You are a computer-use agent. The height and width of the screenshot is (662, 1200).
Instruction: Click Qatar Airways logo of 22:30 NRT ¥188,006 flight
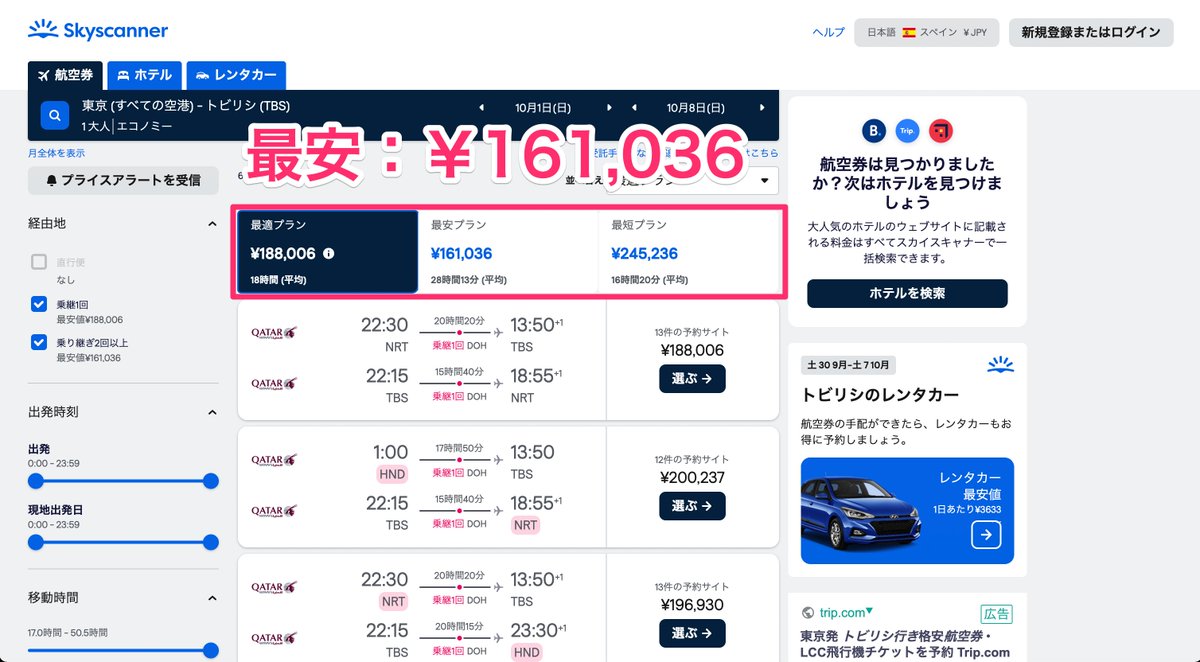[274, 332]
